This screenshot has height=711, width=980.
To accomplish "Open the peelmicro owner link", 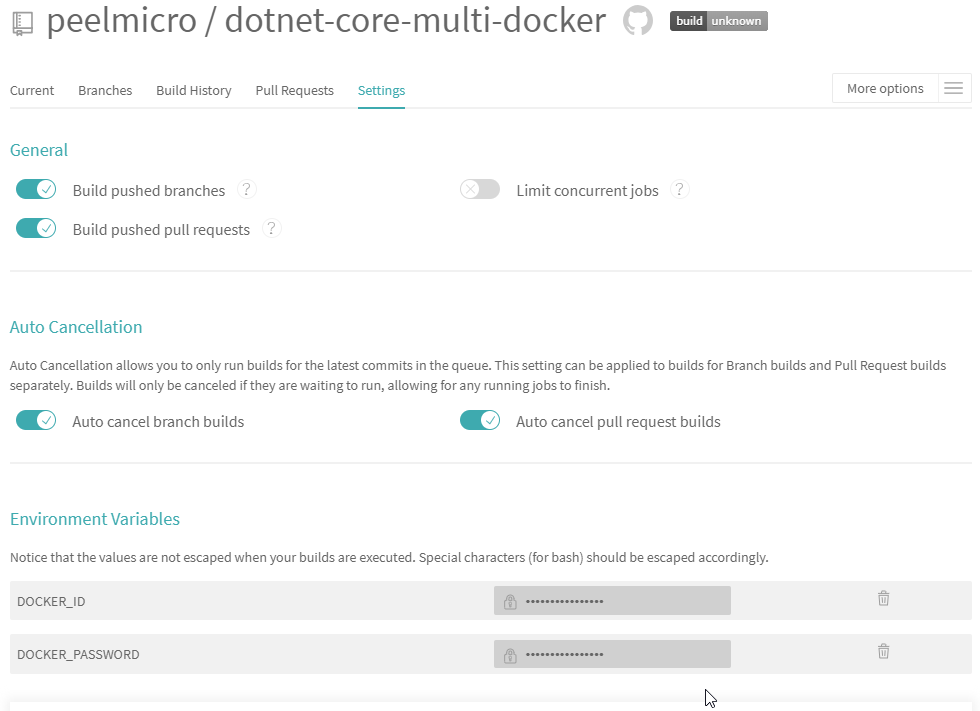I will 122,21.
